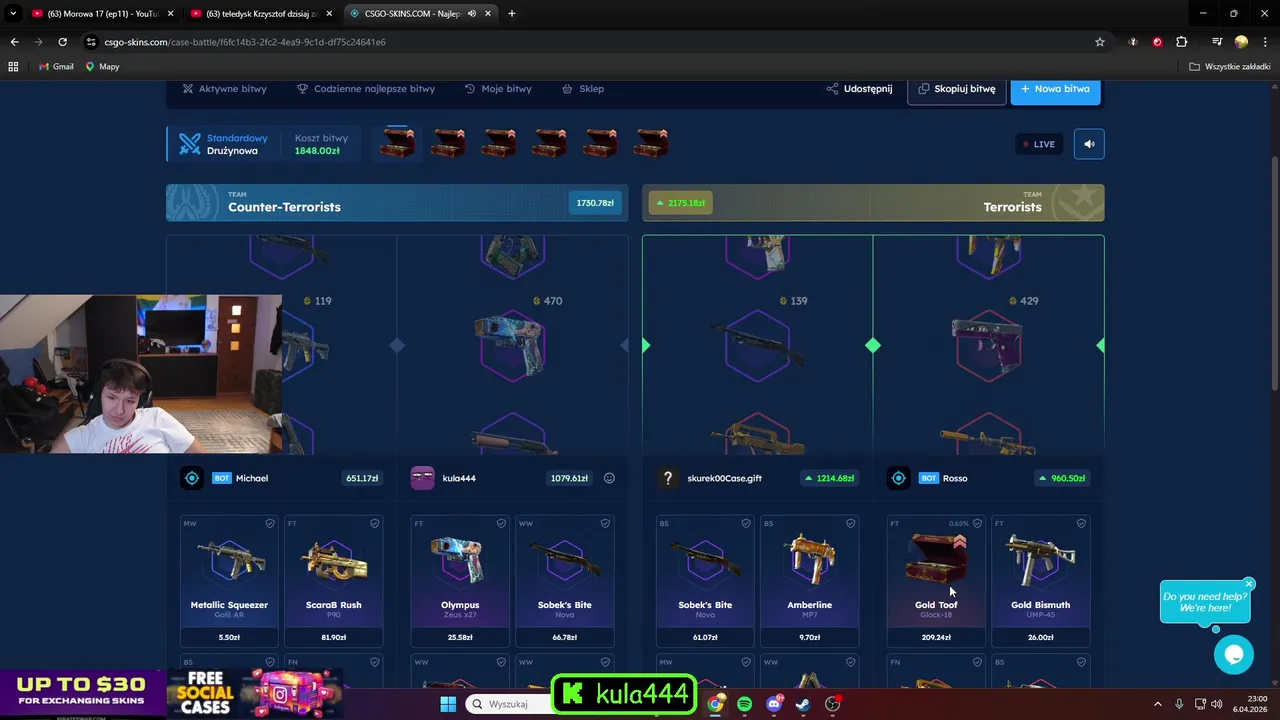Open Codzienne najlepsze bitwy tab
Image resolution: width=1280 pixels, height=720 pixels.
pyautogui.click(x=366, y=89)
